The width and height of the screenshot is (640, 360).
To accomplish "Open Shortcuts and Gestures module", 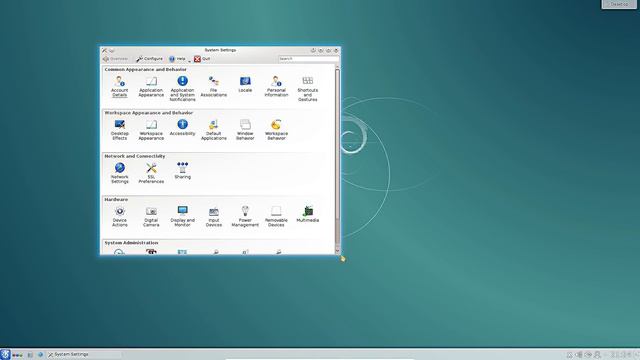I will 308,89.
